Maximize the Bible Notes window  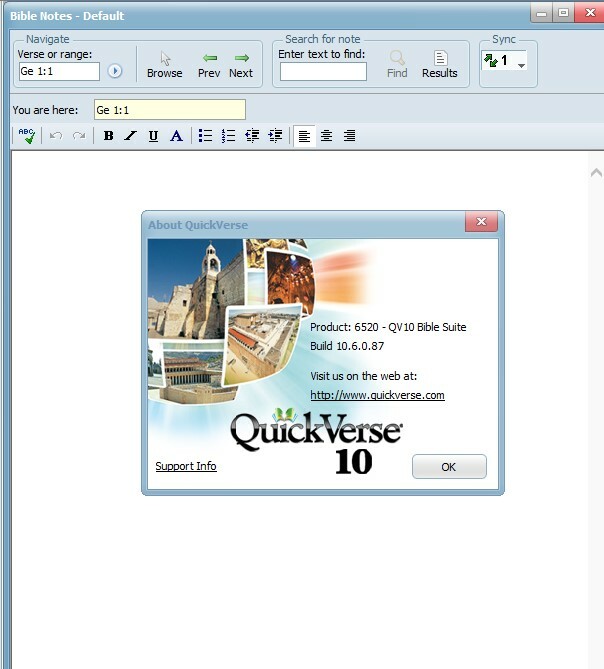(x=563, y=13)
